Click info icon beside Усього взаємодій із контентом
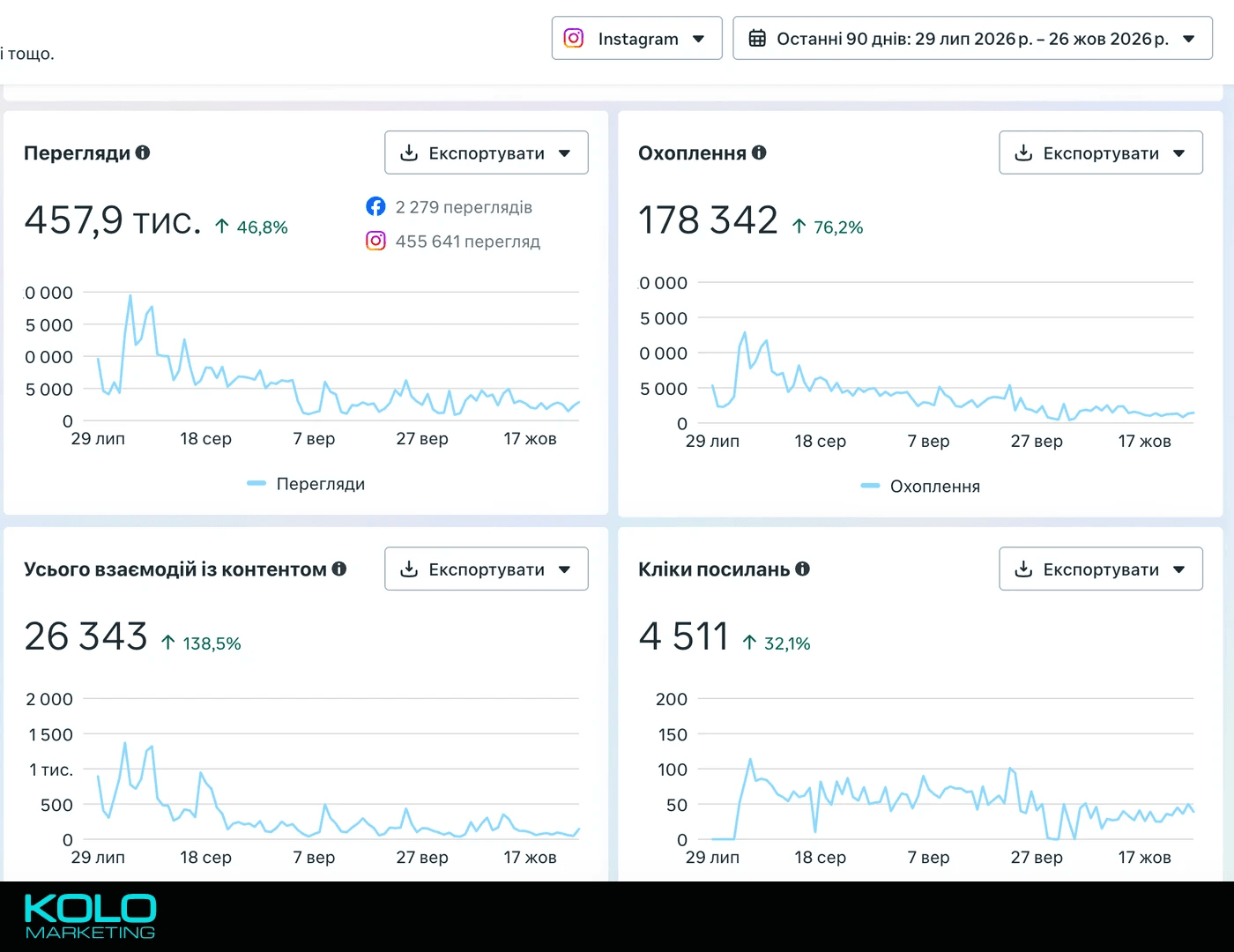 (x=339, y=569)
